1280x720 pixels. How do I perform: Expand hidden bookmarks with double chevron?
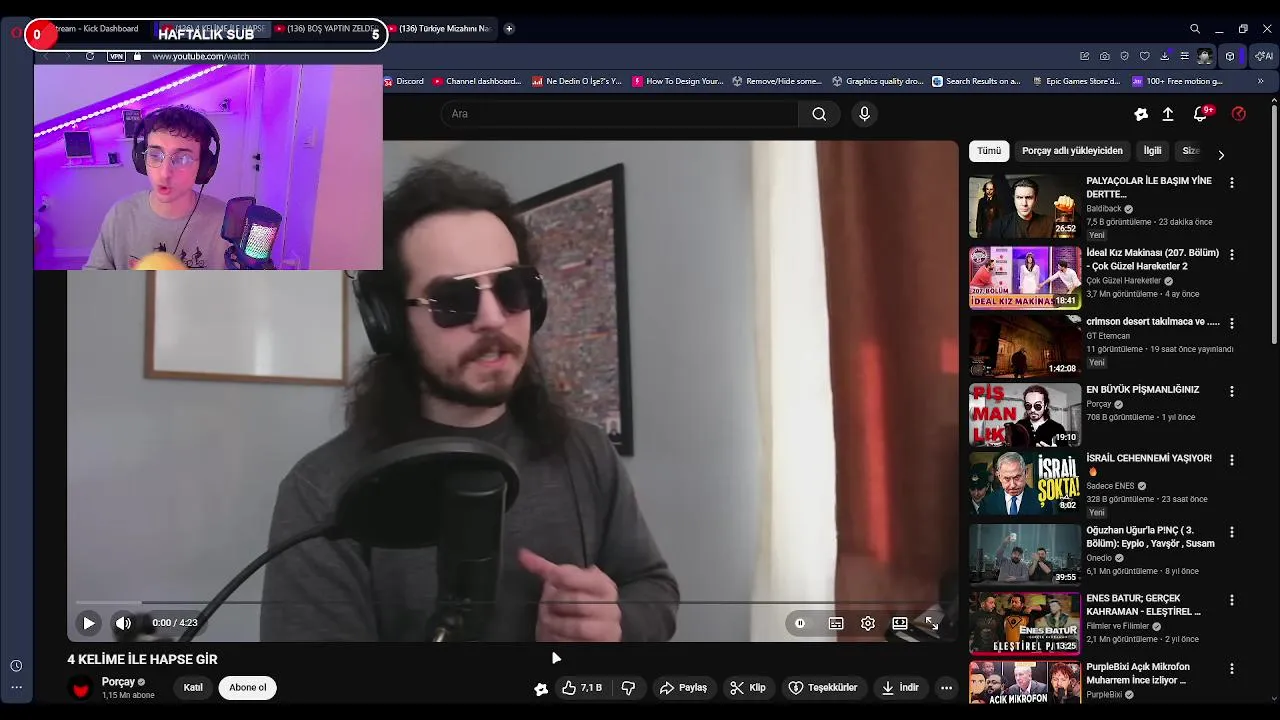(1260, 81)
